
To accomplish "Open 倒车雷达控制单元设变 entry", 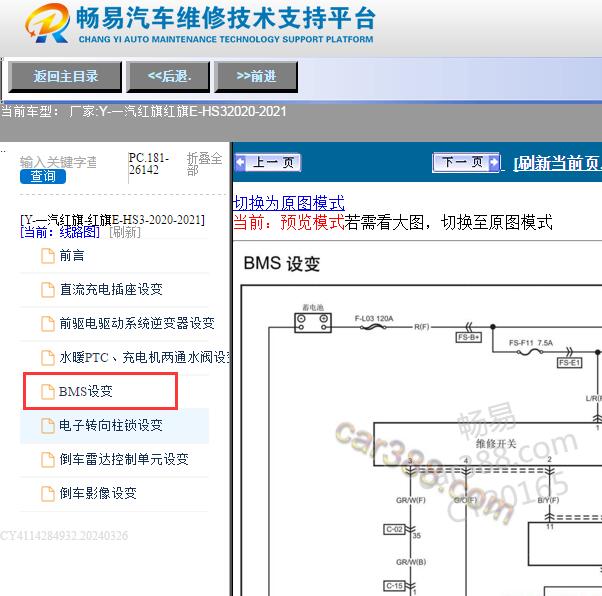I will pos(124,459).
